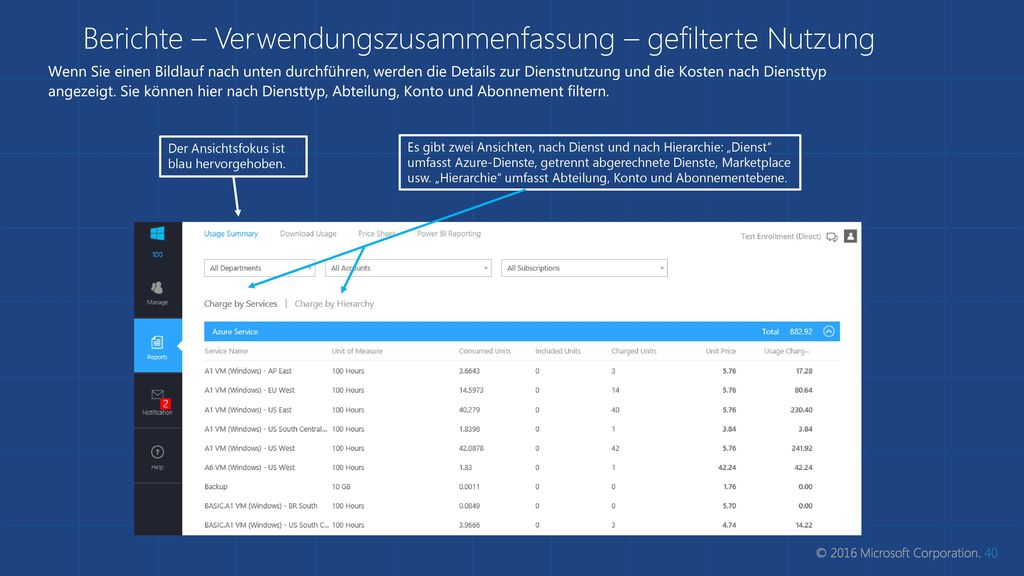Click the Windows logo in the sidebar
This screenshot has height=576, width=1024.
coord(157,233)
